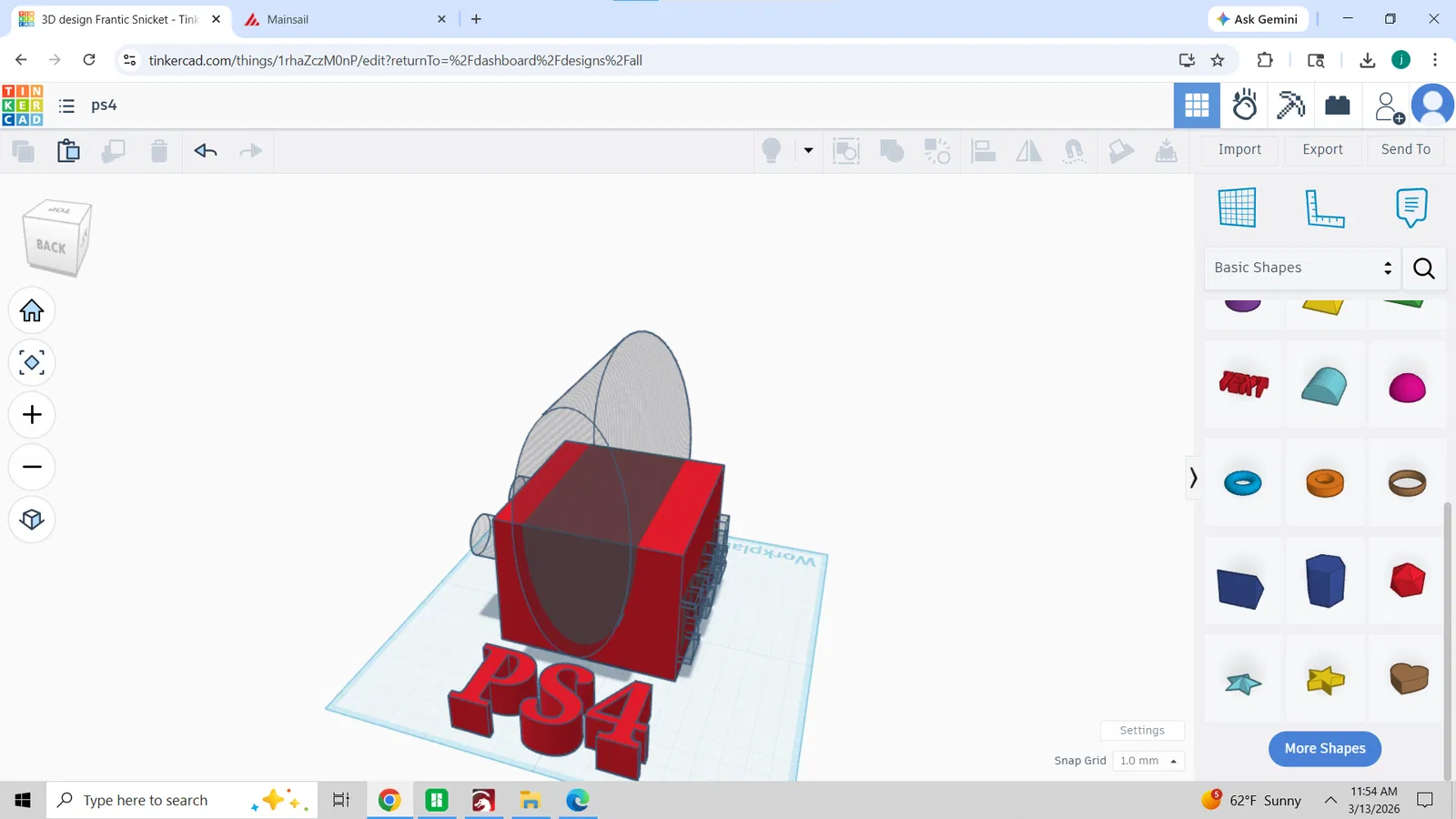Click the copy tool in toolbar
Screen dimensions: 1456x819
click(x=23, y=151)
